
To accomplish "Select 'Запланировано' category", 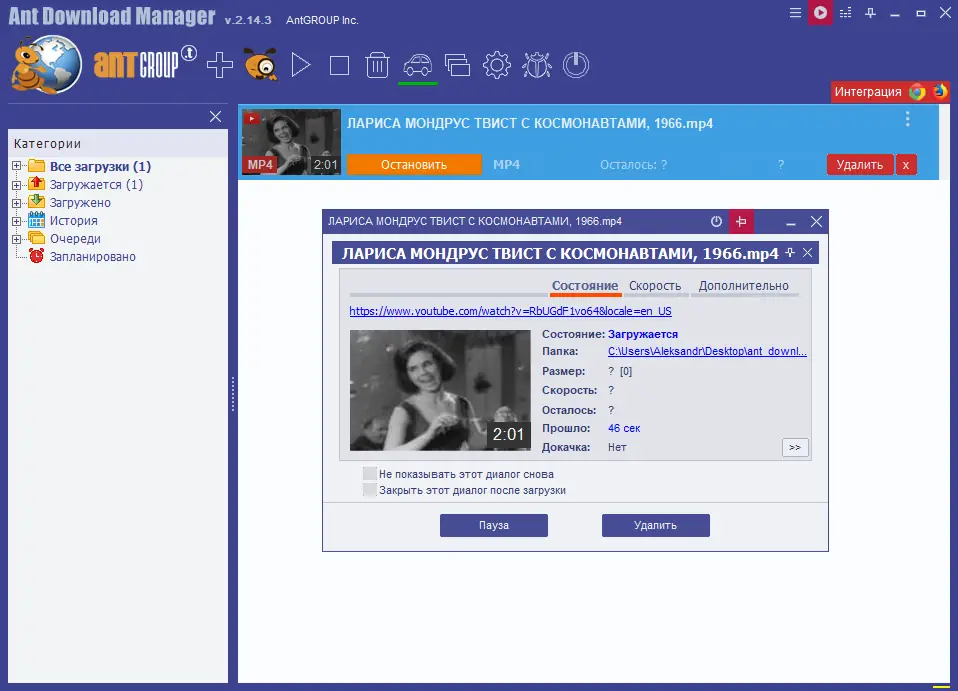I will point(92,257).
